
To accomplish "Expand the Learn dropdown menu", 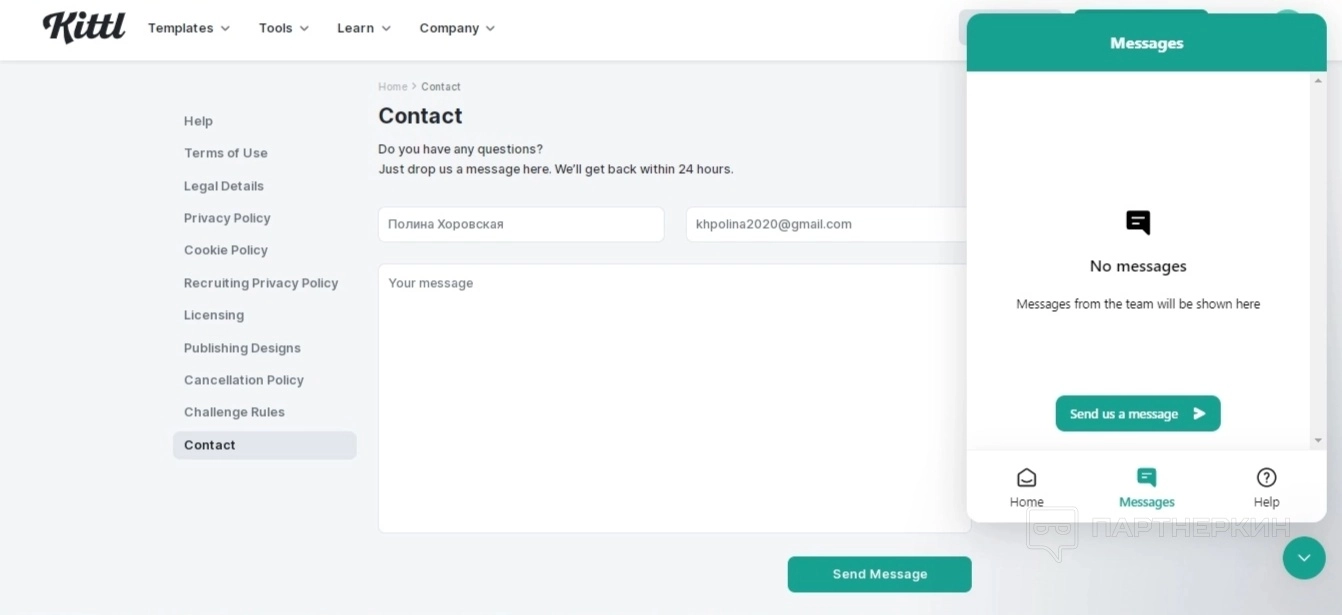I will point(363,28).
